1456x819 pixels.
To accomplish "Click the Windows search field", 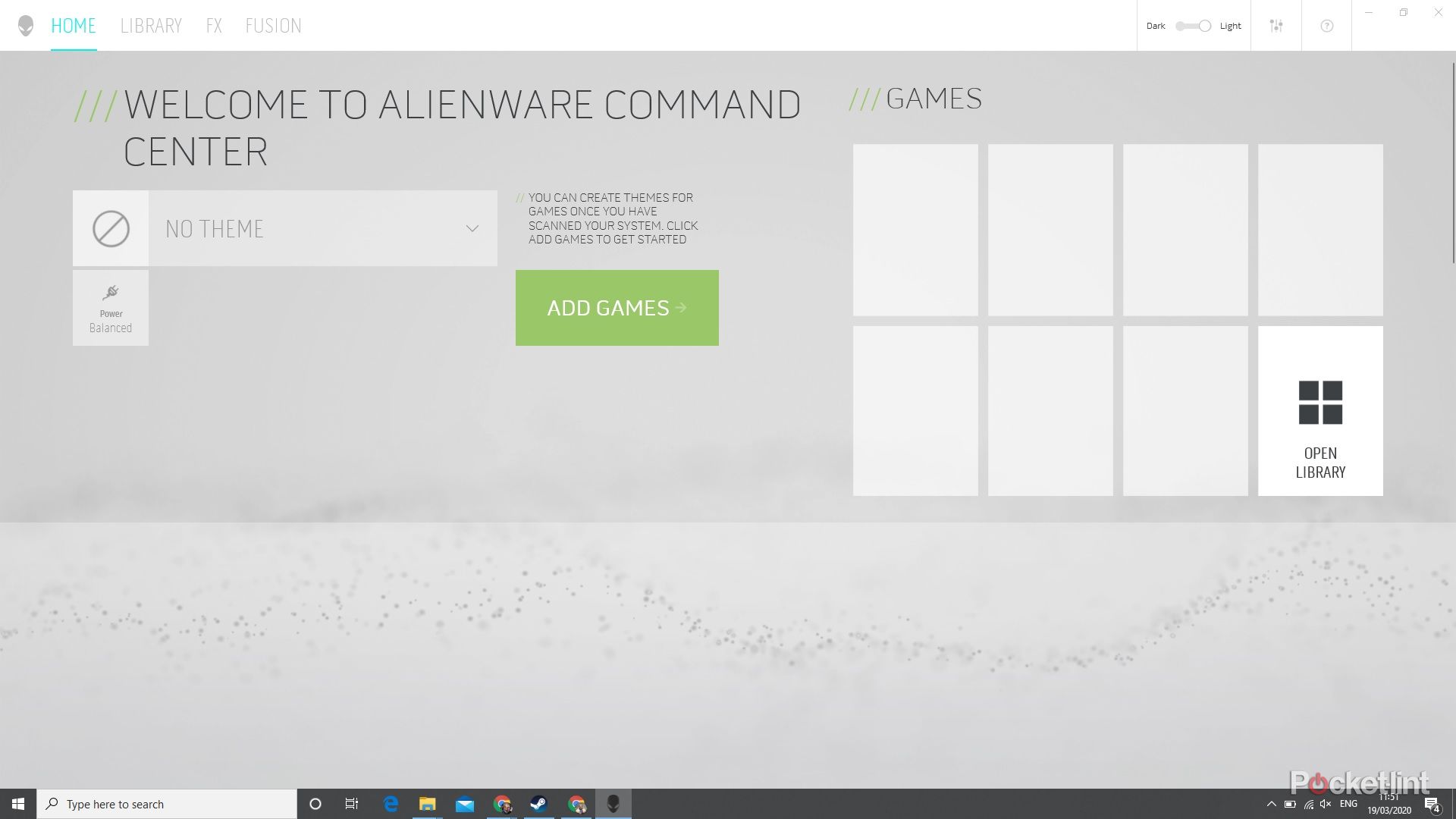I will [167, 804].
